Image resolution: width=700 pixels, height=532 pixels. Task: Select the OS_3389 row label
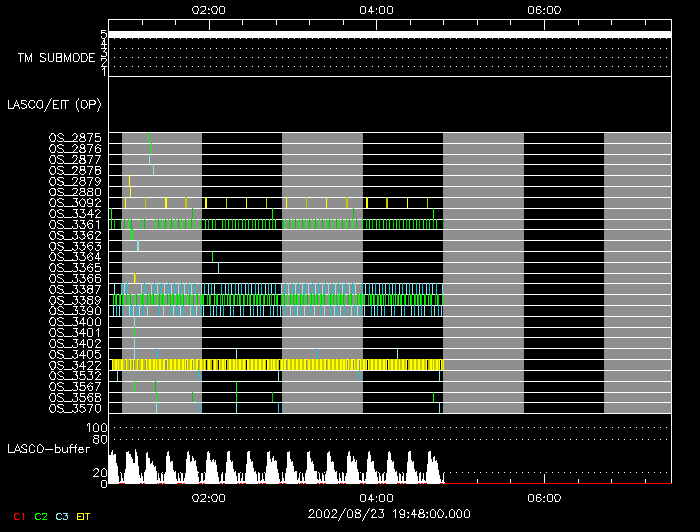tap(74, 300)
